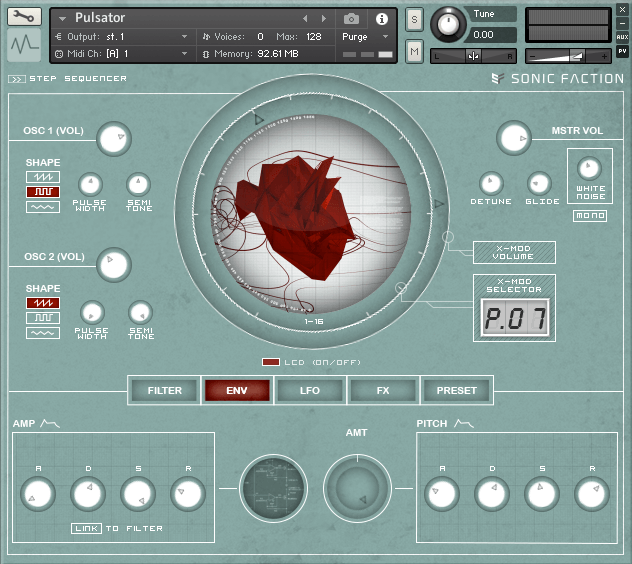This screenshot has width=632, height=564.
Task: Switch to the LFO tab
Action: (310, 390)
